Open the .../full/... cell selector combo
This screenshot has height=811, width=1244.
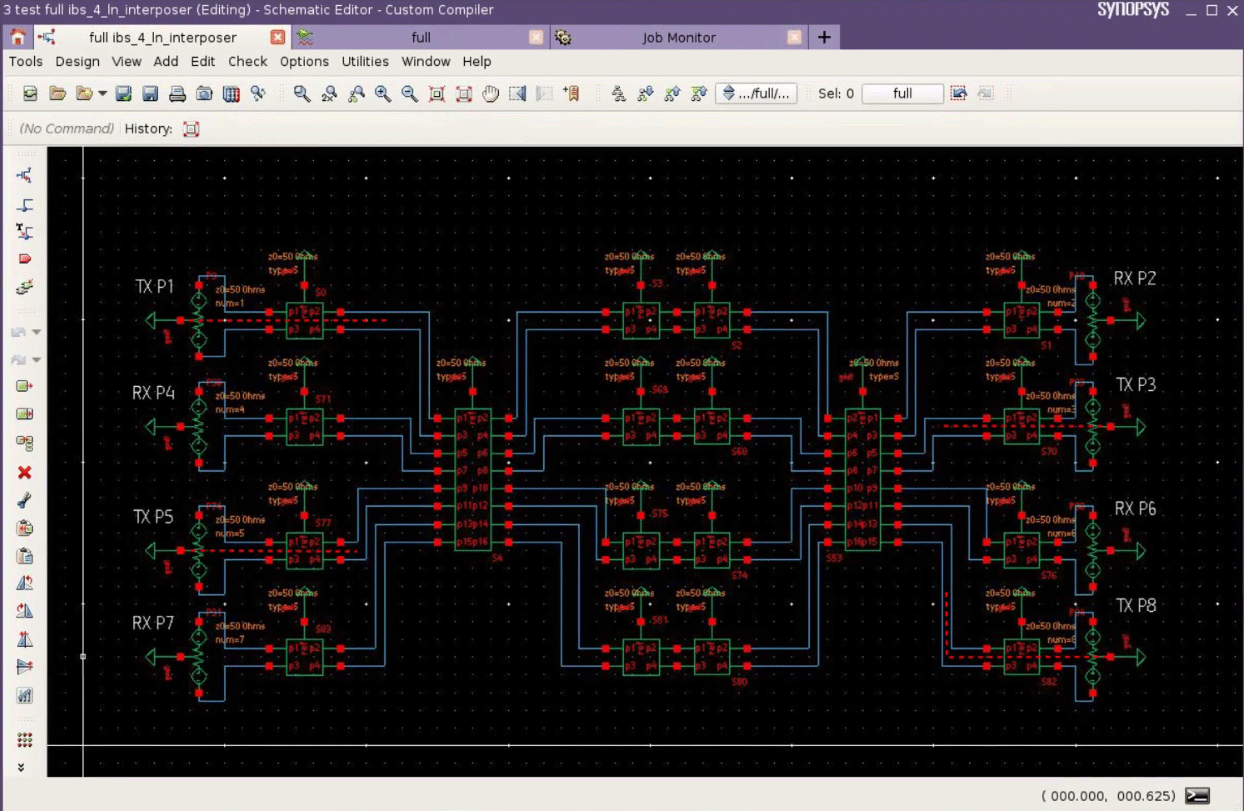(x=757, y=93)
